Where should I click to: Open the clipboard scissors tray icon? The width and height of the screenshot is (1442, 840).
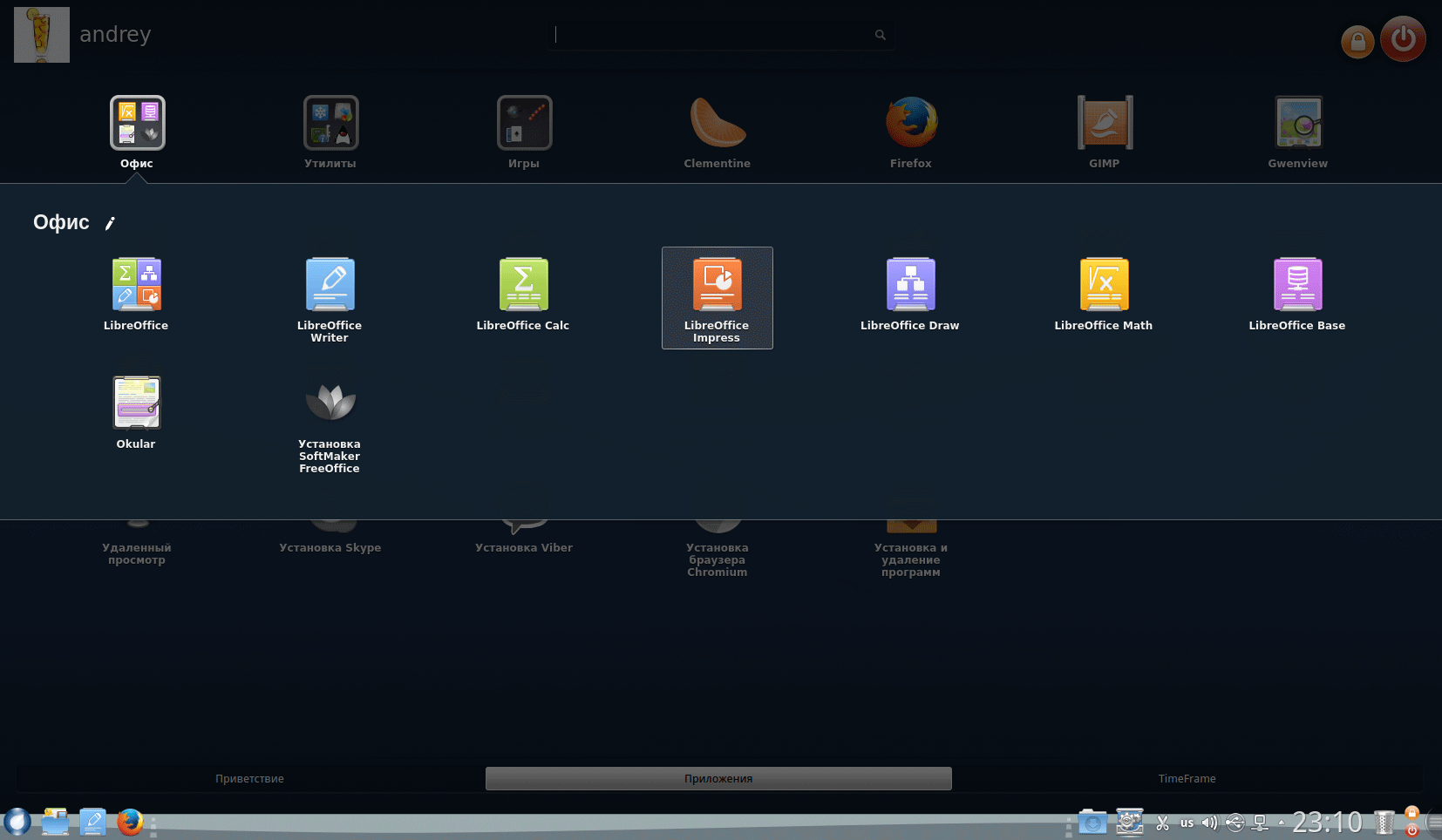pyautogui.click(x=1163, y=823)
